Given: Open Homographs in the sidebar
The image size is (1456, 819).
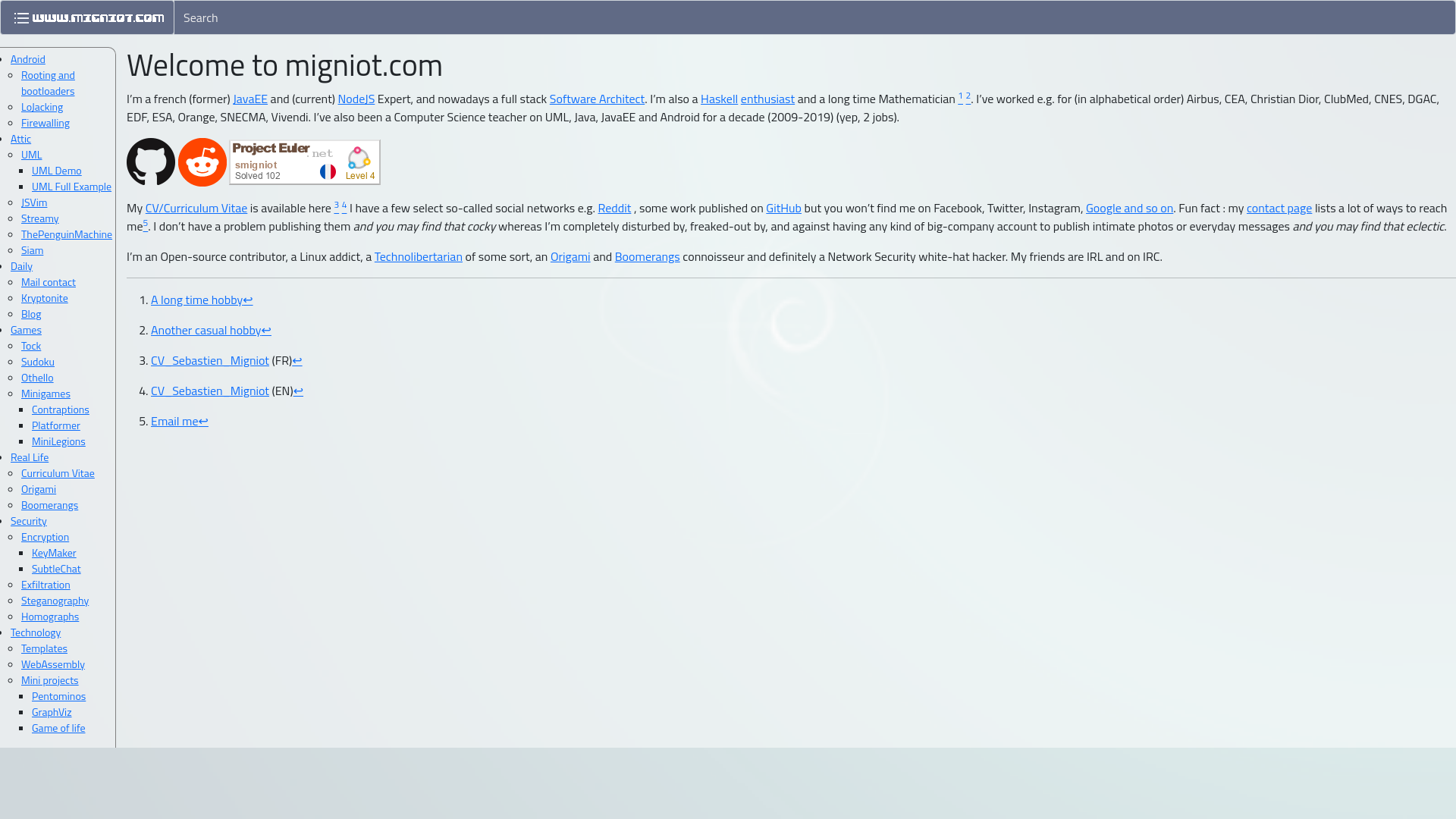Looking at the screenshot, I should 50,617.
